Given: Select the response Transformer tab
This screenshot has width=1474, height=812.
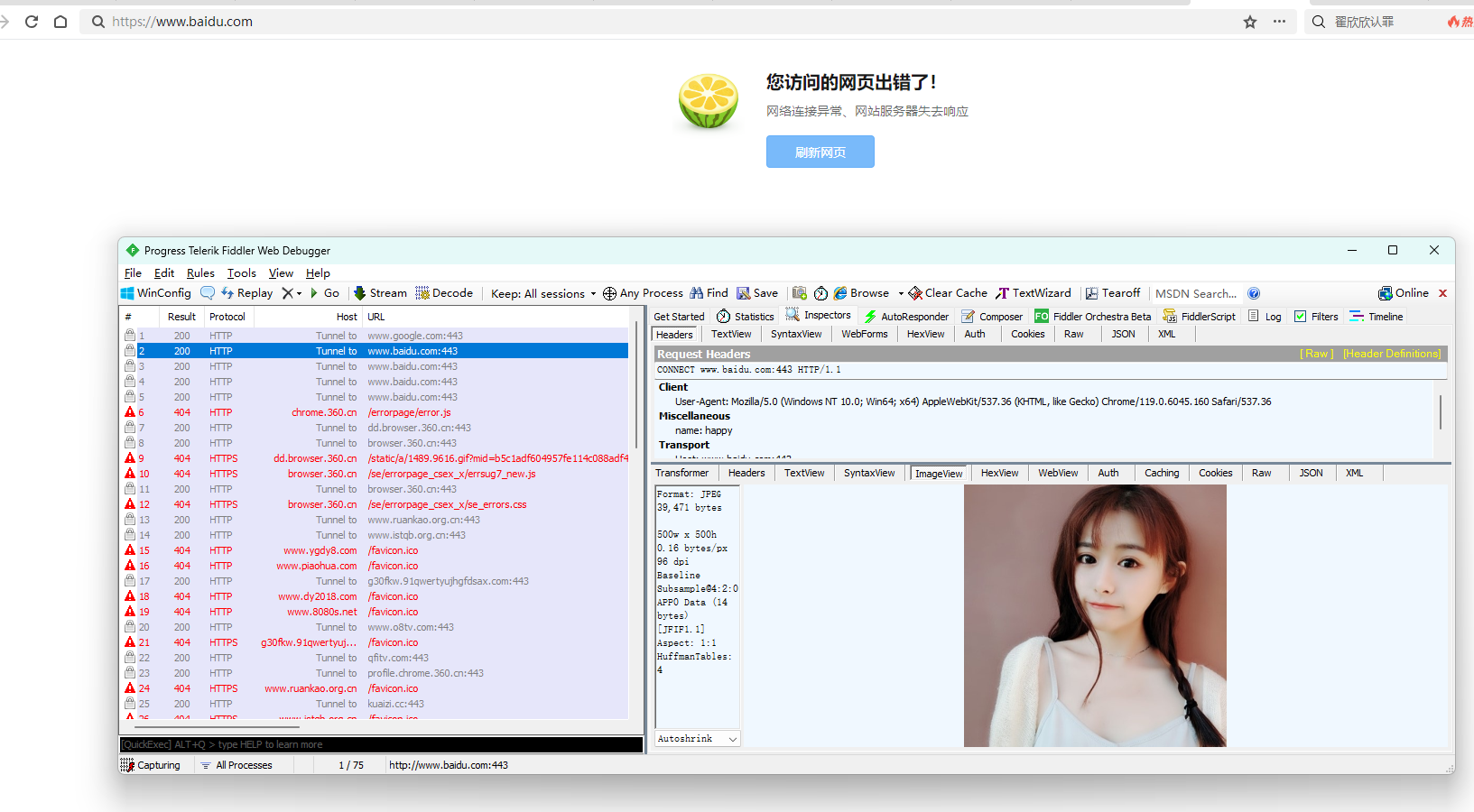Looking at the screenshot, I should click(682, 473).
